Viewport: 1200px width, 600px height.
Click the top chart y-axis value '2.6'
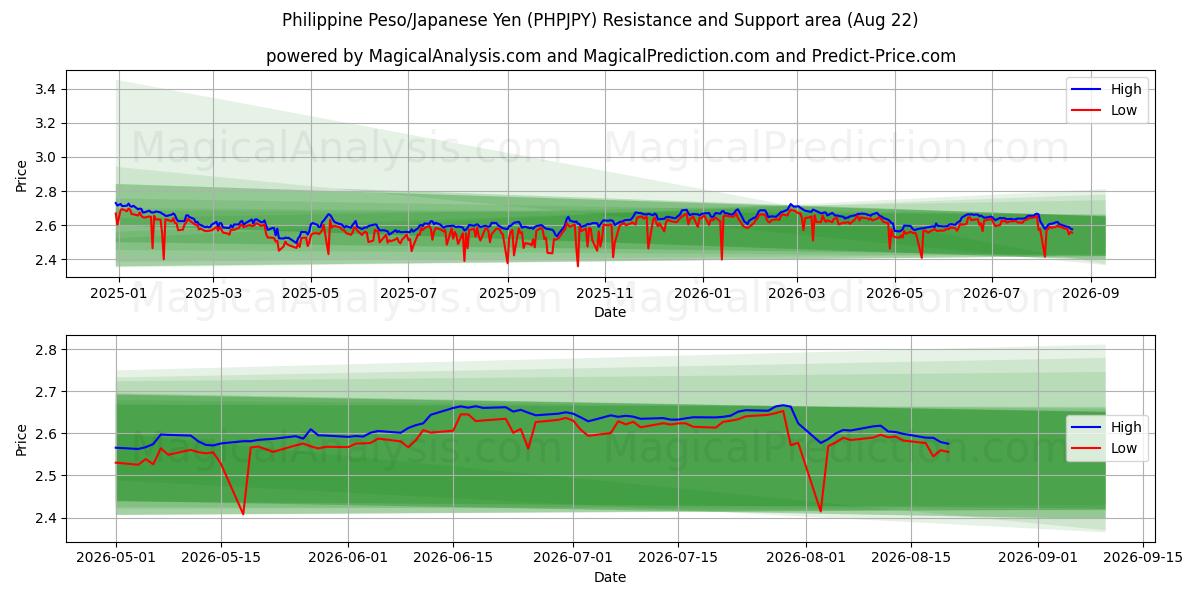46,226
